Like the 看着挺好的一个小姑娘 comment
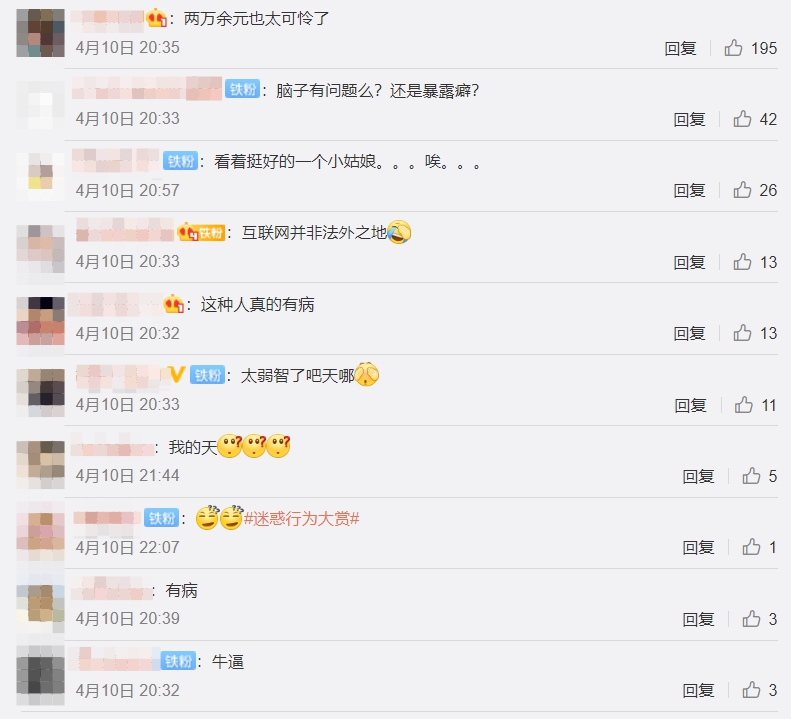The image size is (791, 719). click(x=743, y=190)
